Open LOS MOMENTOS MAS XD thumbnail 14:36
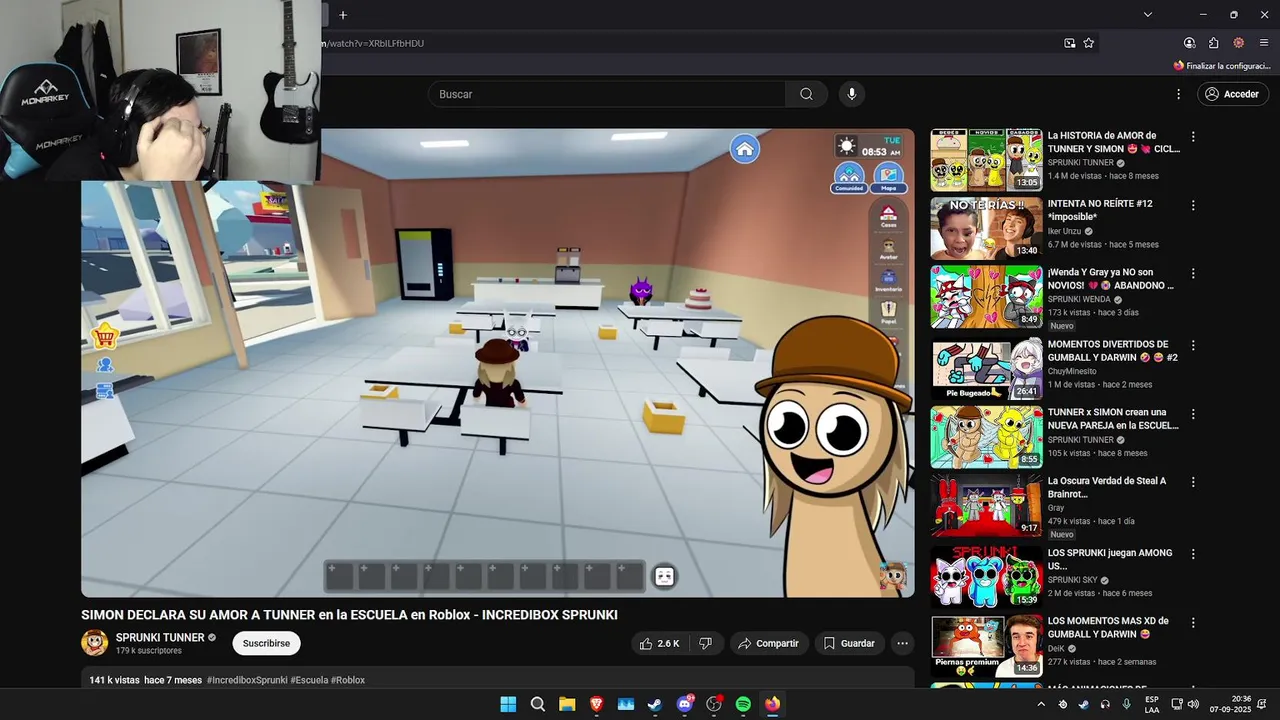 coord(986,645)
